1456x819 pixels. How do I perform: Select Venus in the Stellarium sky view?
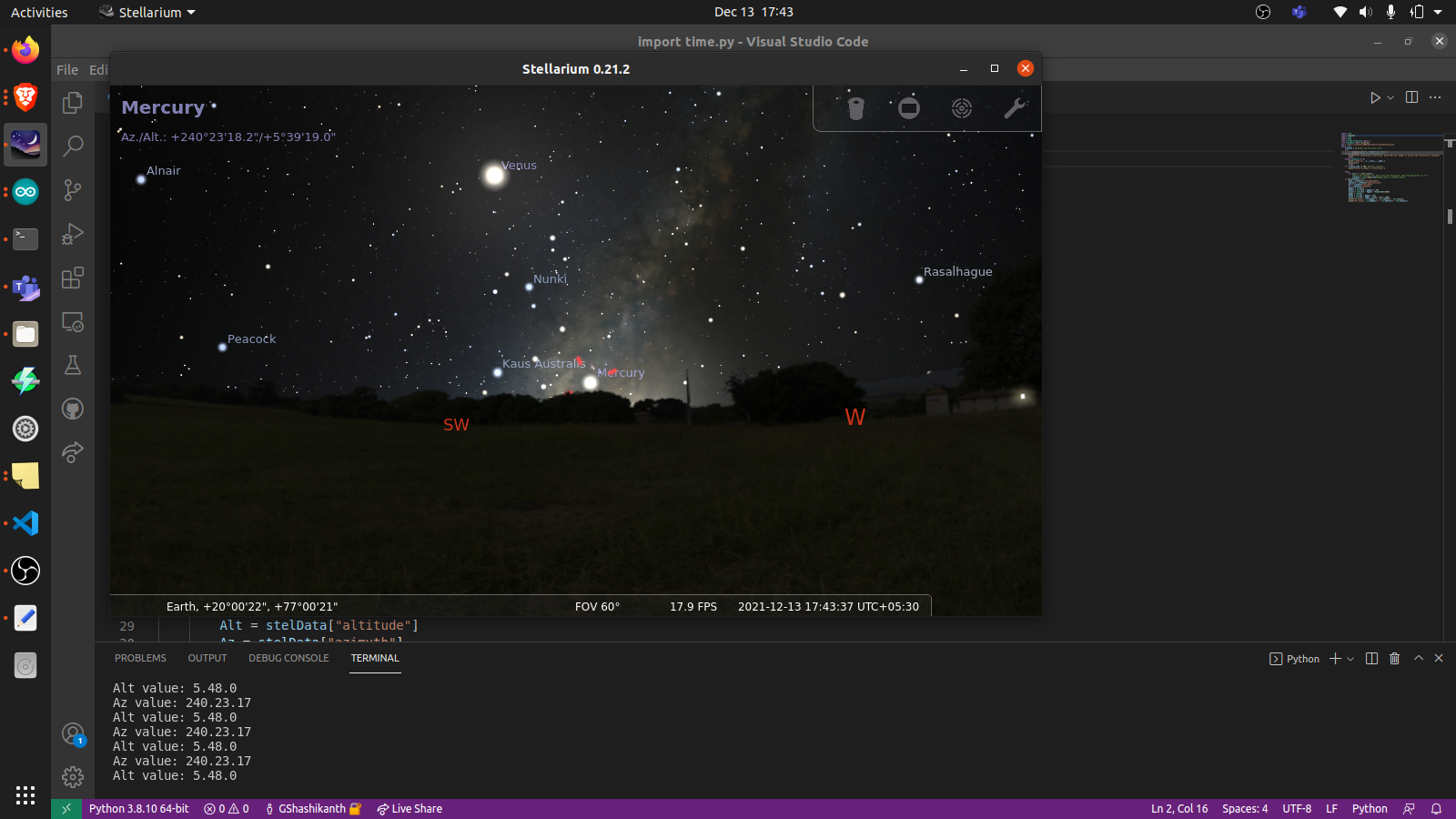click(493, 175)
